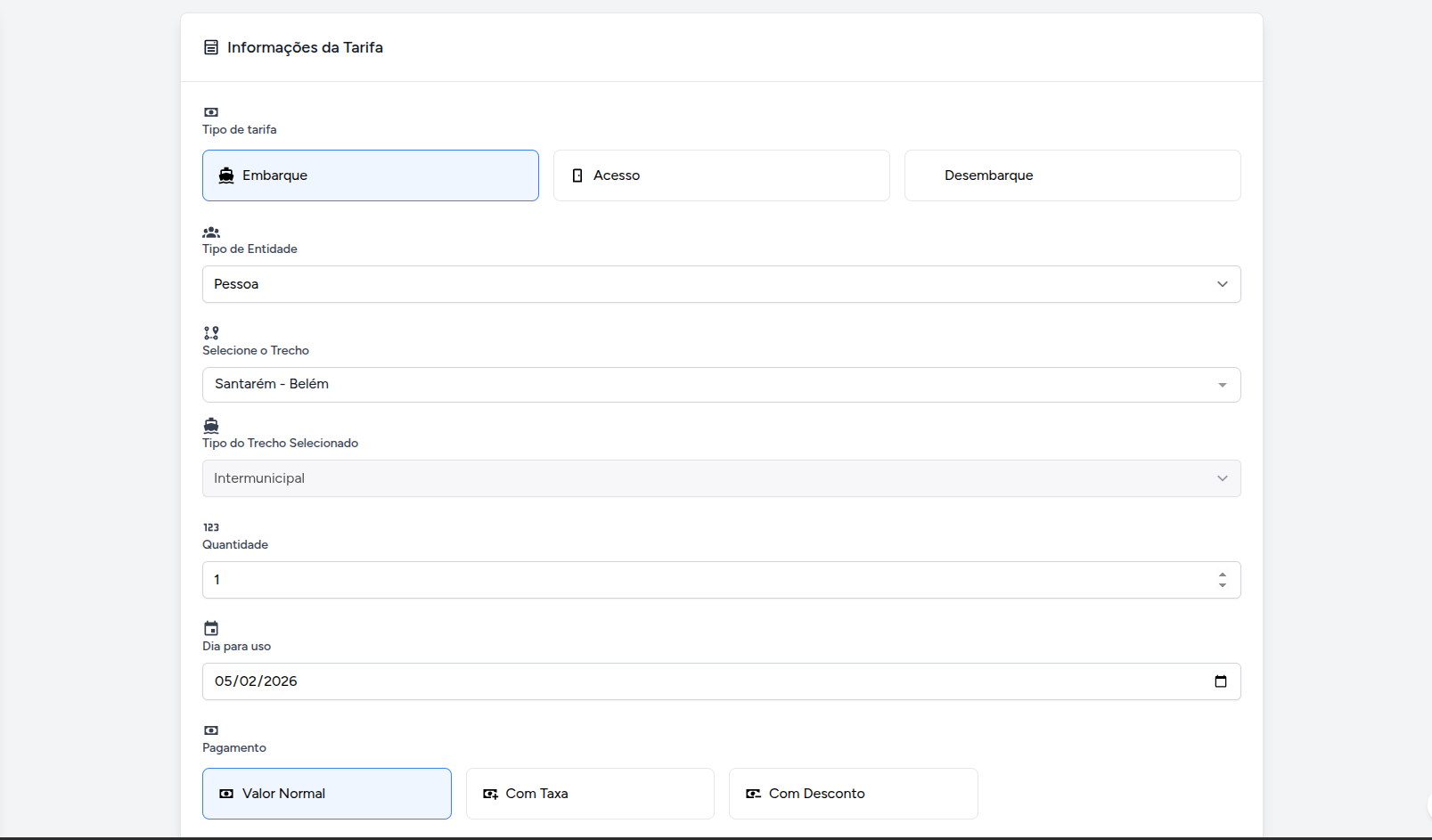
Task: Click the route icon above Selecione o Trecho
Action: (x=211, y=333)
